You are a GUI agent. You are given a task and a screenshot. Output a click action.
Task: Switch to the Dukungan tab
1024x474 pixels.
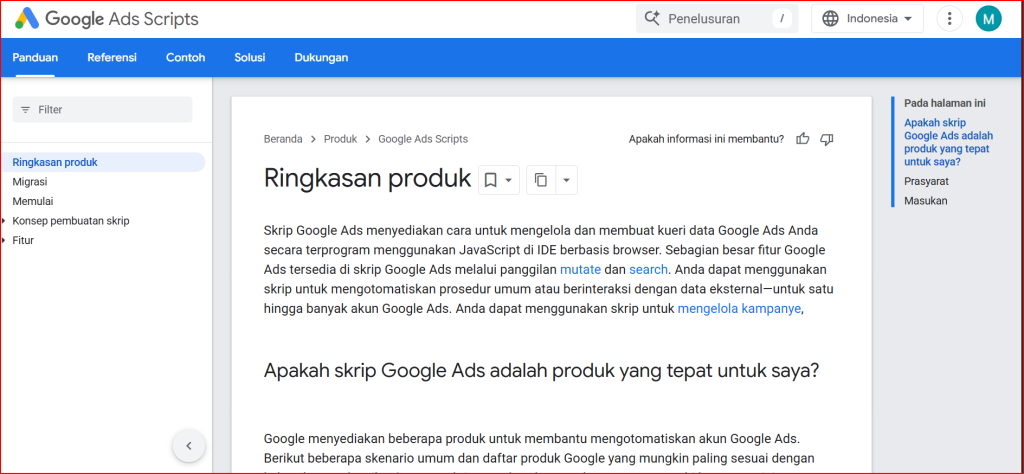coord(321,57)
